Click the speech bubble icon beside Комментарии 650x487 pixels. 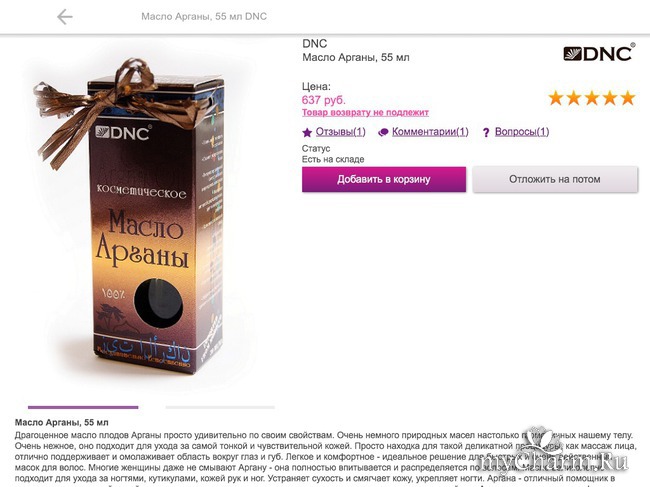pyautogui.click(x=383, y=133)
